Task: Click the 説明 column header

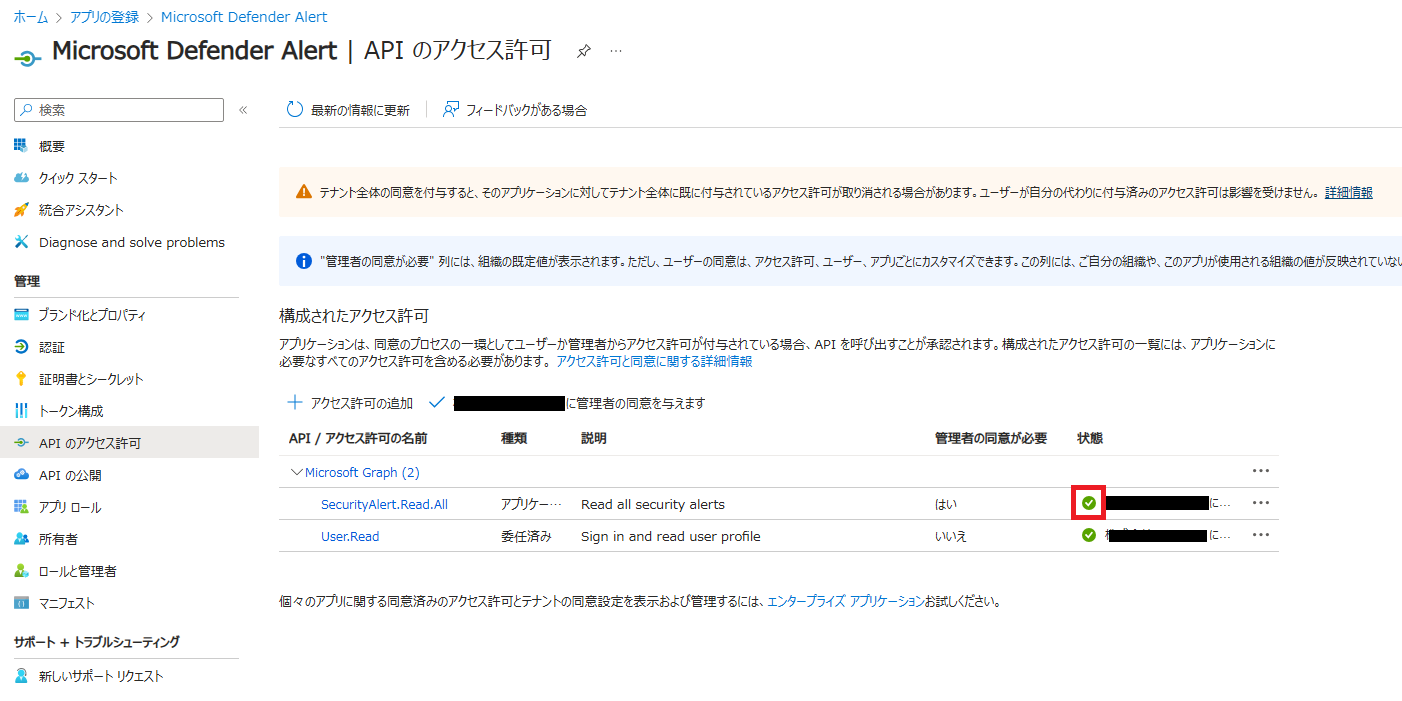Action: [593, 438]
